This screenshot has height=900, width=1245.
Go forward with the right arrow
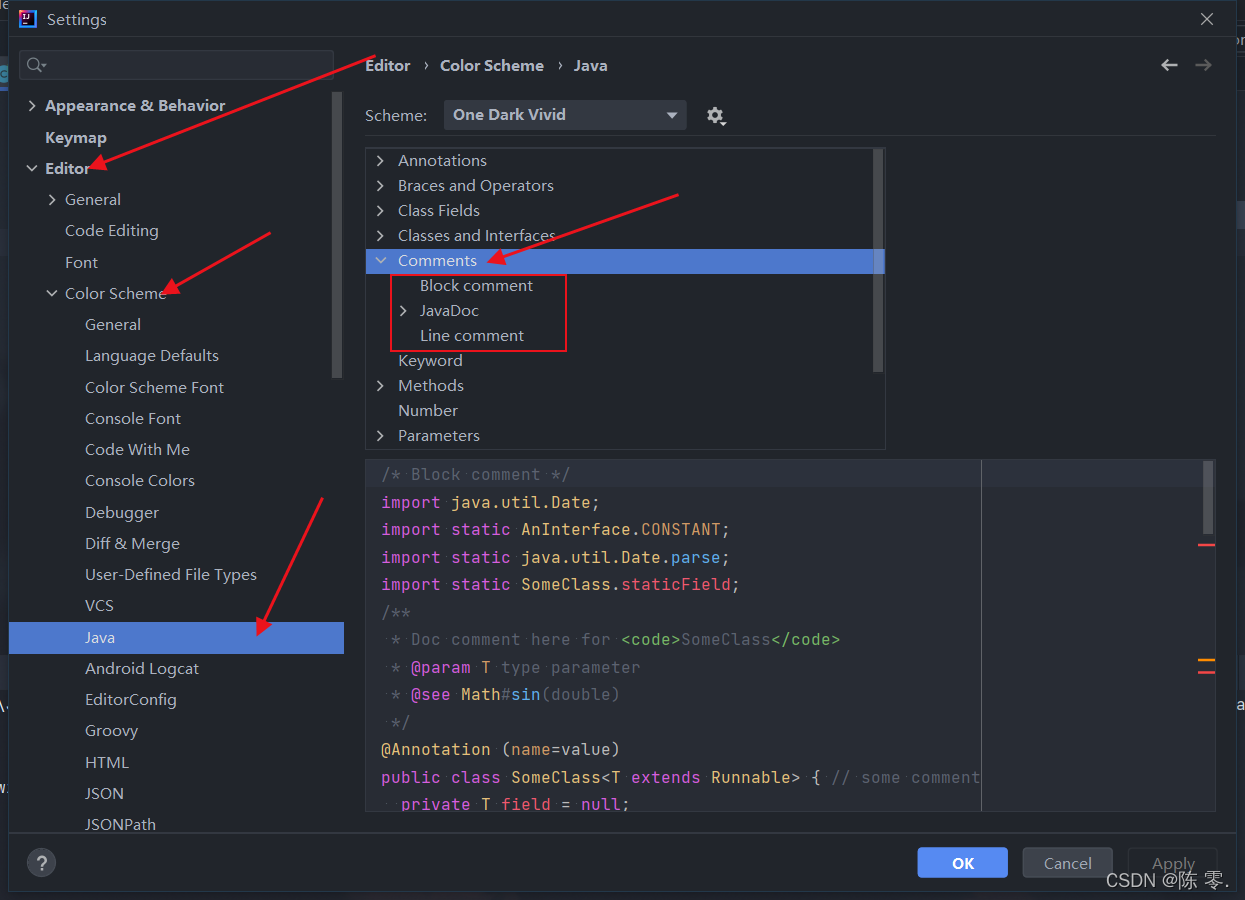click(1203, 65)
